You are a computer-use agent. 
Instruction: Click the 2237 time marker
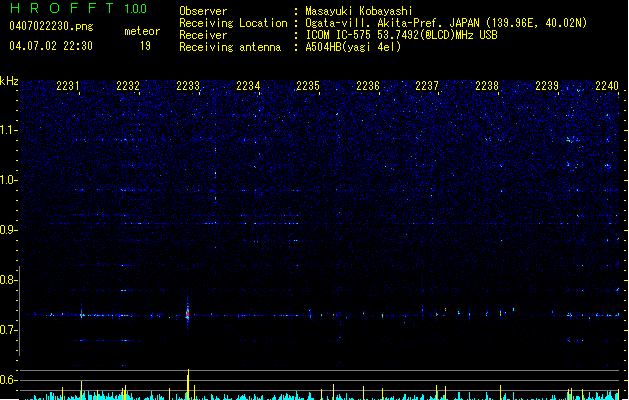click(x=427, y=86)
